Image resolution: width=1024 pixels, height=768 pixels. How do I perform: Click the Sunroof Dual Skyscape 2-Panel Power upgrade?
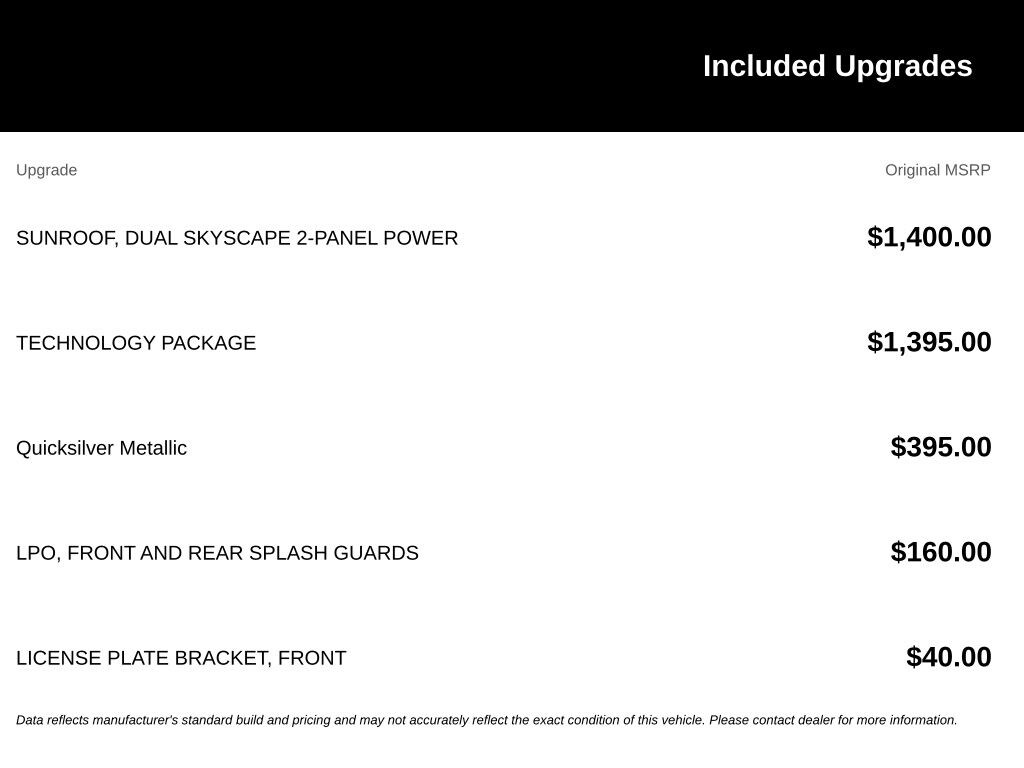(x=237, y=238)
